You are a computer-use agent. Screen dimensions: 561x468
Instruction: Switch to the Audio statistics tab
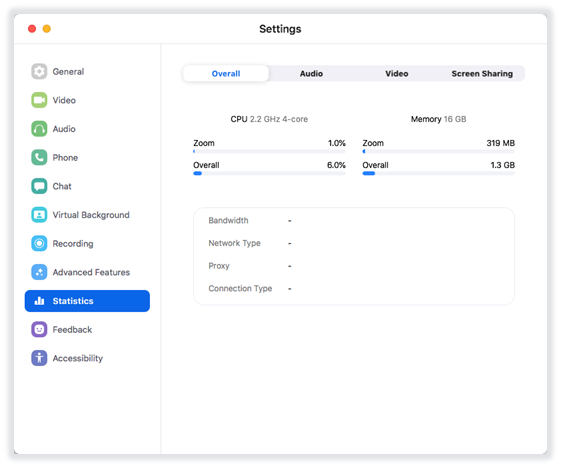pyautogui.click(x=311, y=73)
